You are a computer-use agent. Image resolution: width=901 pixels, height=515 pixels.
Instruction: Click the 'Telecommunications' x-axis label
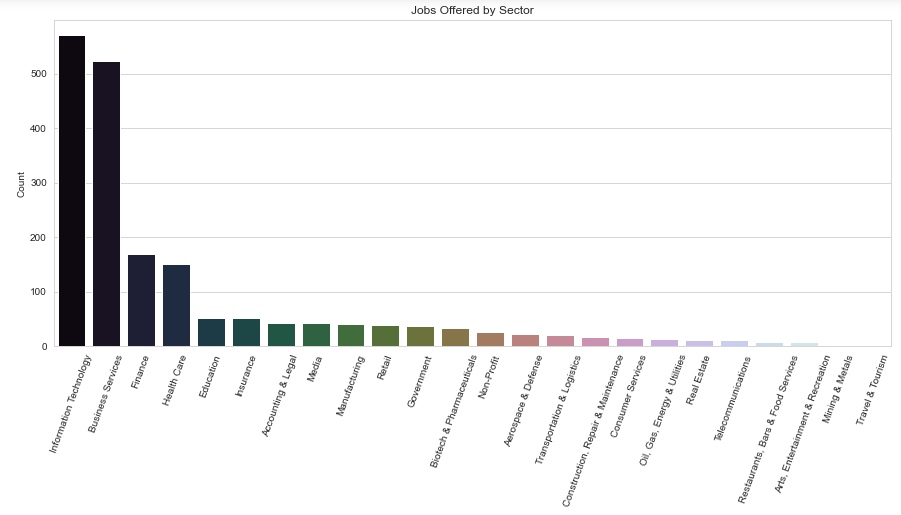[728, 398]
